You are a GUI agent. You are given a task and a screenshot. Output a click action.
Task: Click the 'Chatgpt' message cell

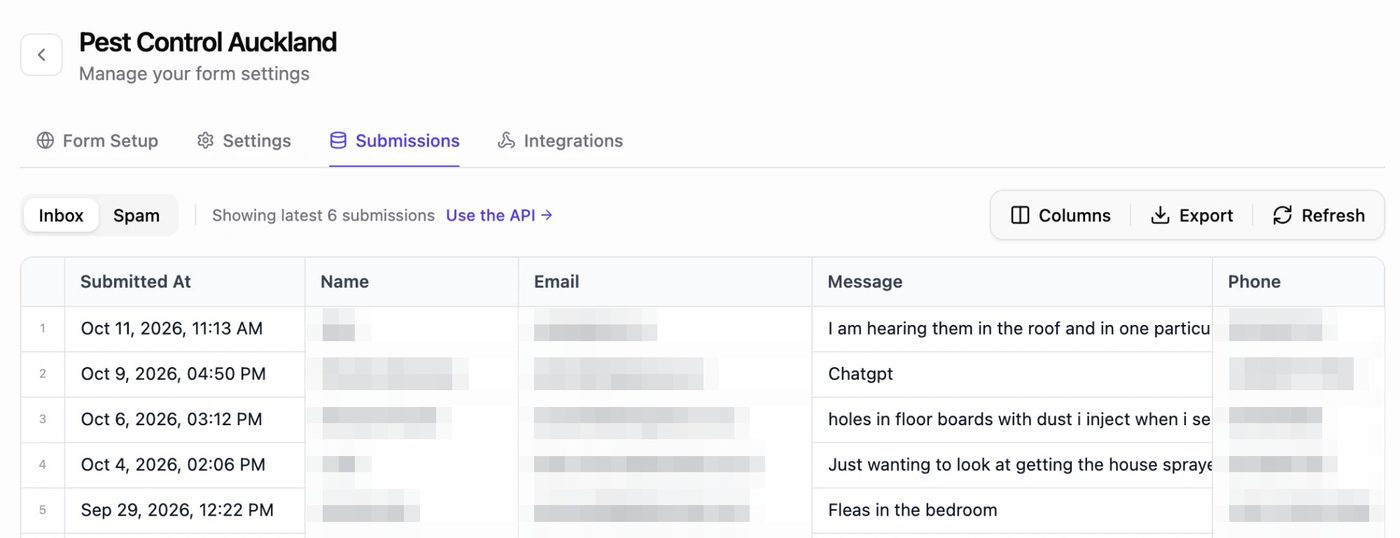pyautogui.click(x=1012, y=374)
